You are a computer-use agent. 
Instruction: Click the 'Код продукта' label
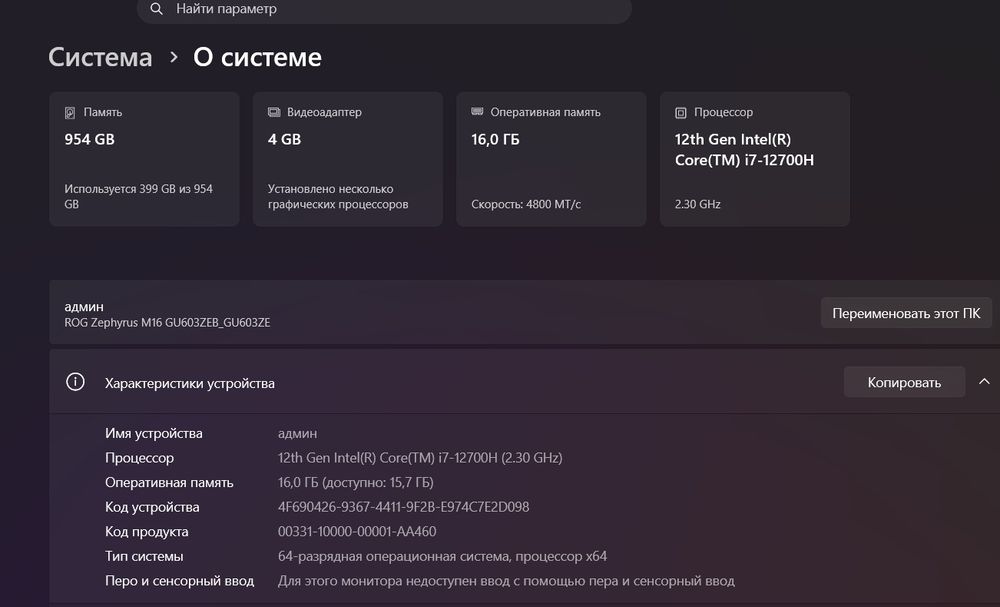click(x=147, y=532)
